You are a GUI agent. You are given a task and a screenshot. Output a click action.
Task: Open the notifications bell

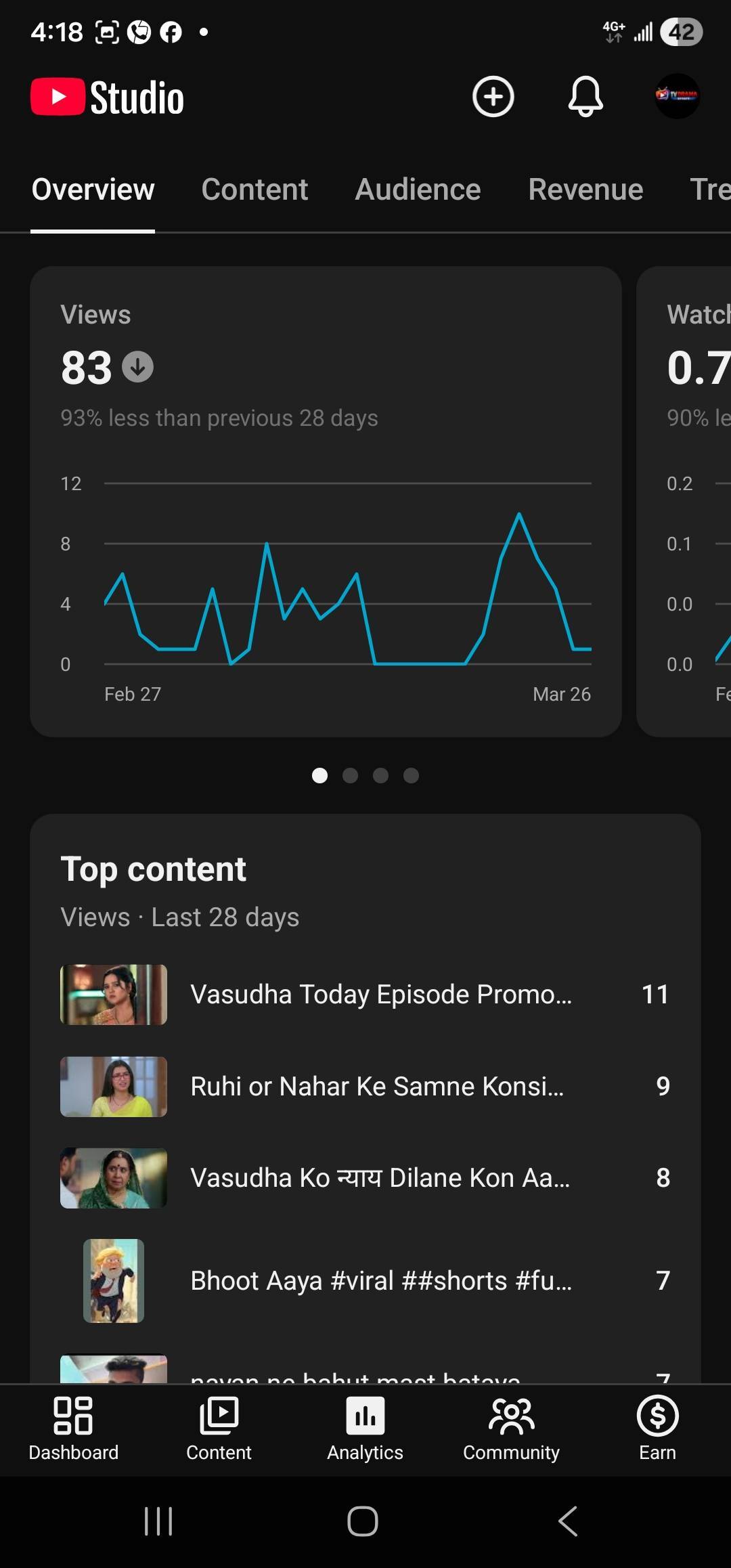(x=585, y=97)
